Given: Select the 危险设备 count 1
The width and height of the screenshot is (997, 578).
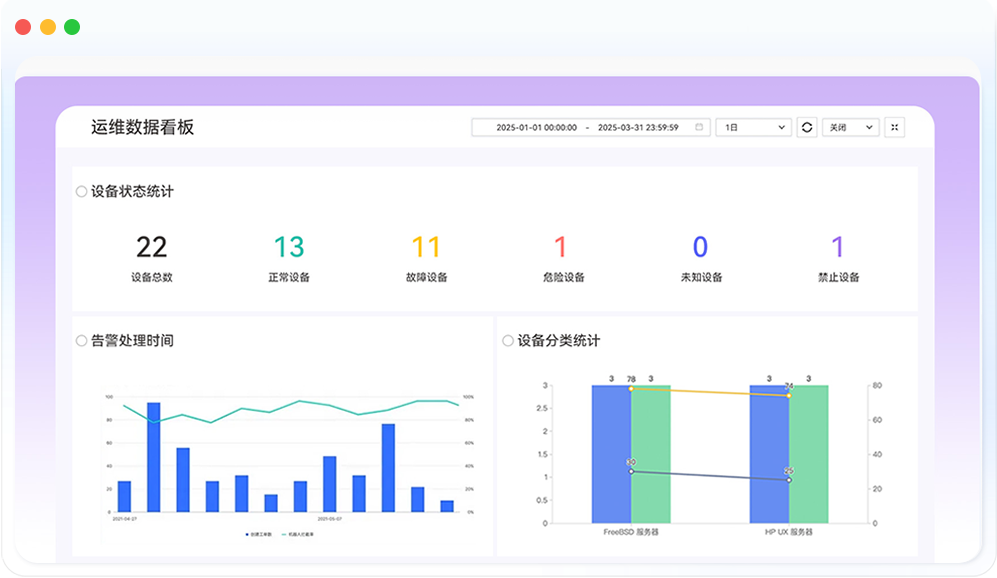Looking at the screenshot, I should [560, 247].
